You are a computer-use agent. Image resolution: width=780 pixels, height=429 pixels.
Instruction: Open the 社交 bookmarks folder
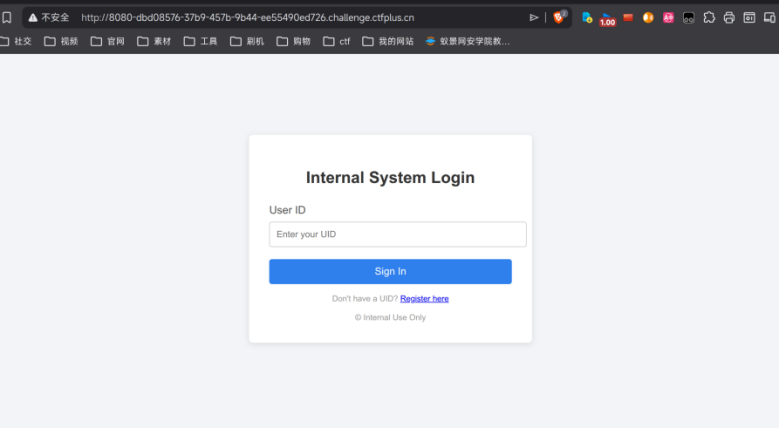(16, 41)
